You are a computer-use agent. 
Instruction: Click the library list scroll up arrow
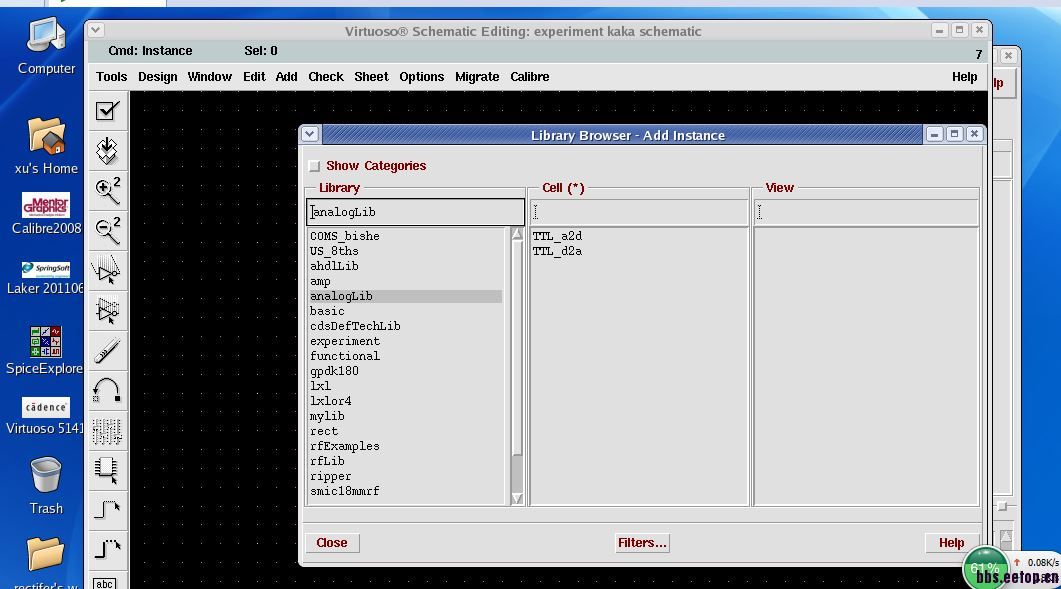517,234
